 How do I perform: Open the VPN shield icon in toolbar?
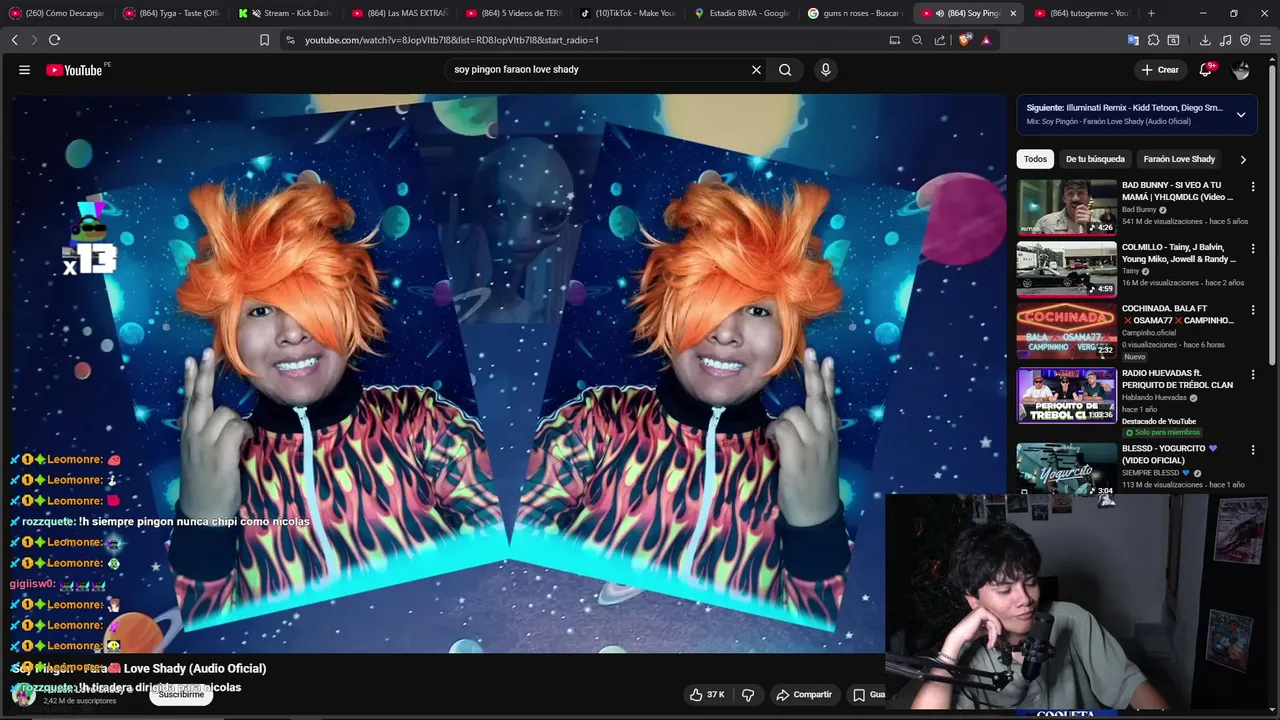coord(1245,40)
